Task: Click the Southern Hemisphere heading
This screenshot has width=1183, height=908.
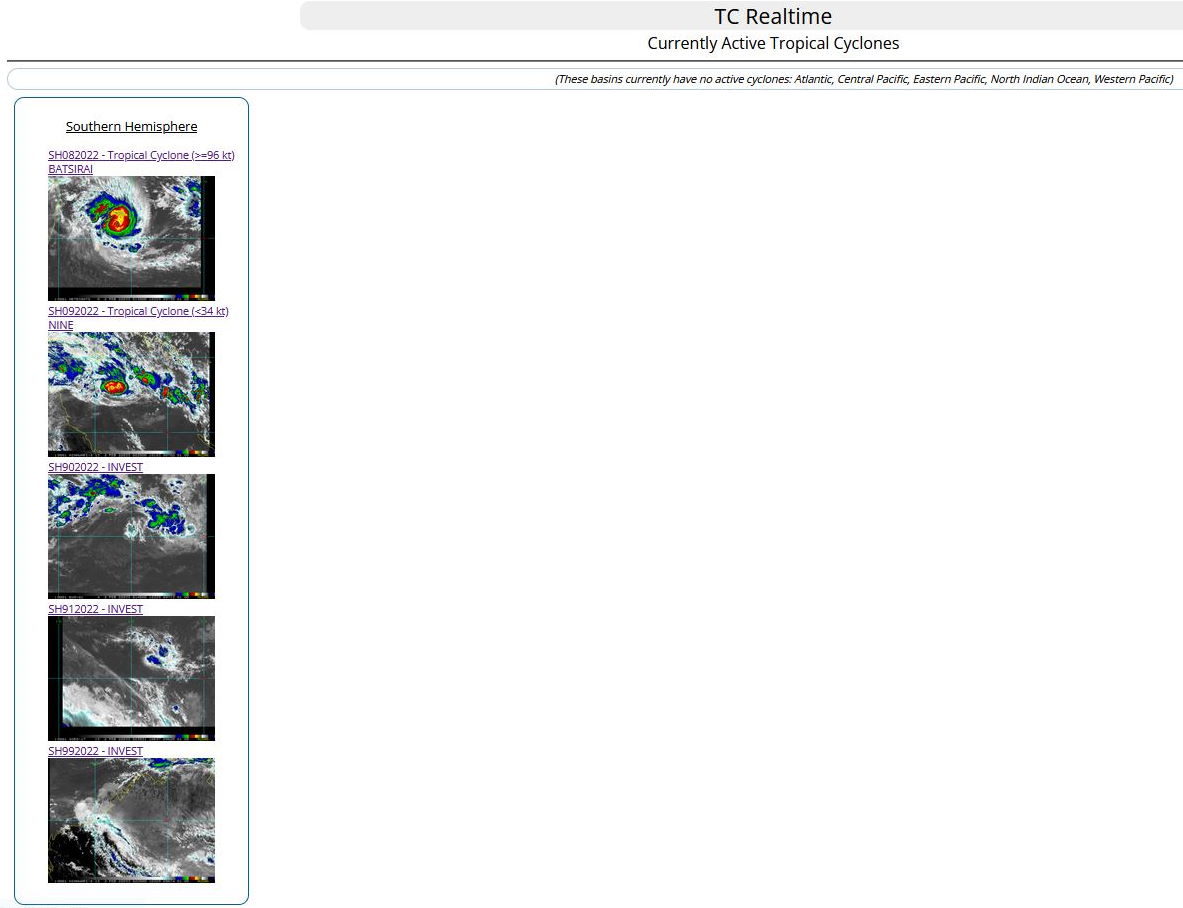Action: click(131, 126)
